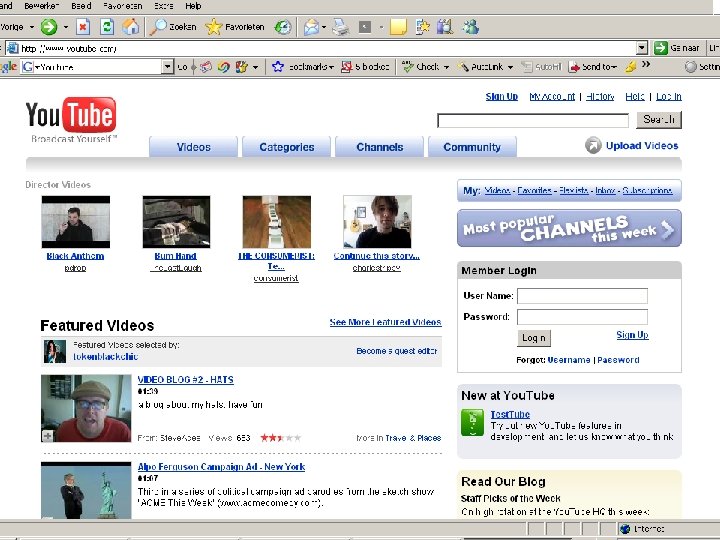Screen dimensions: 720x540
Task: Open the My Account link
Action: click(552, 96)
